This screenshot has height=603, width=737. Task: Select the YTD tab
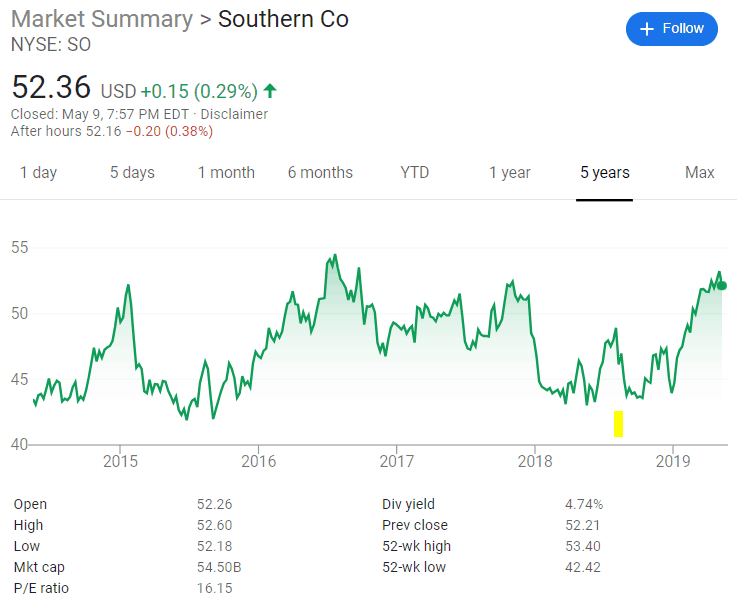(415, 172)
